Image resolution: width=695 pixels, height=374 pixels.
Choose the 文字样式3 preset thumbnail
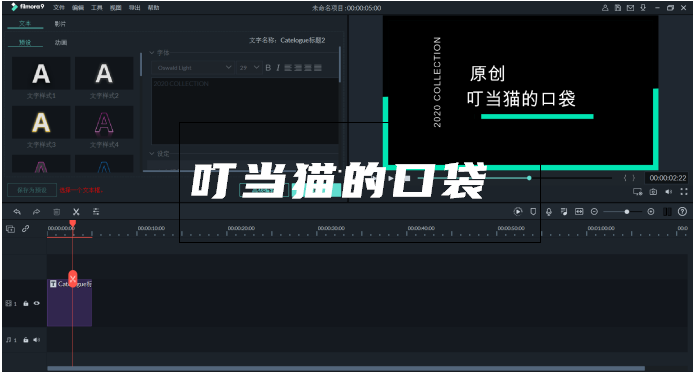41,123
